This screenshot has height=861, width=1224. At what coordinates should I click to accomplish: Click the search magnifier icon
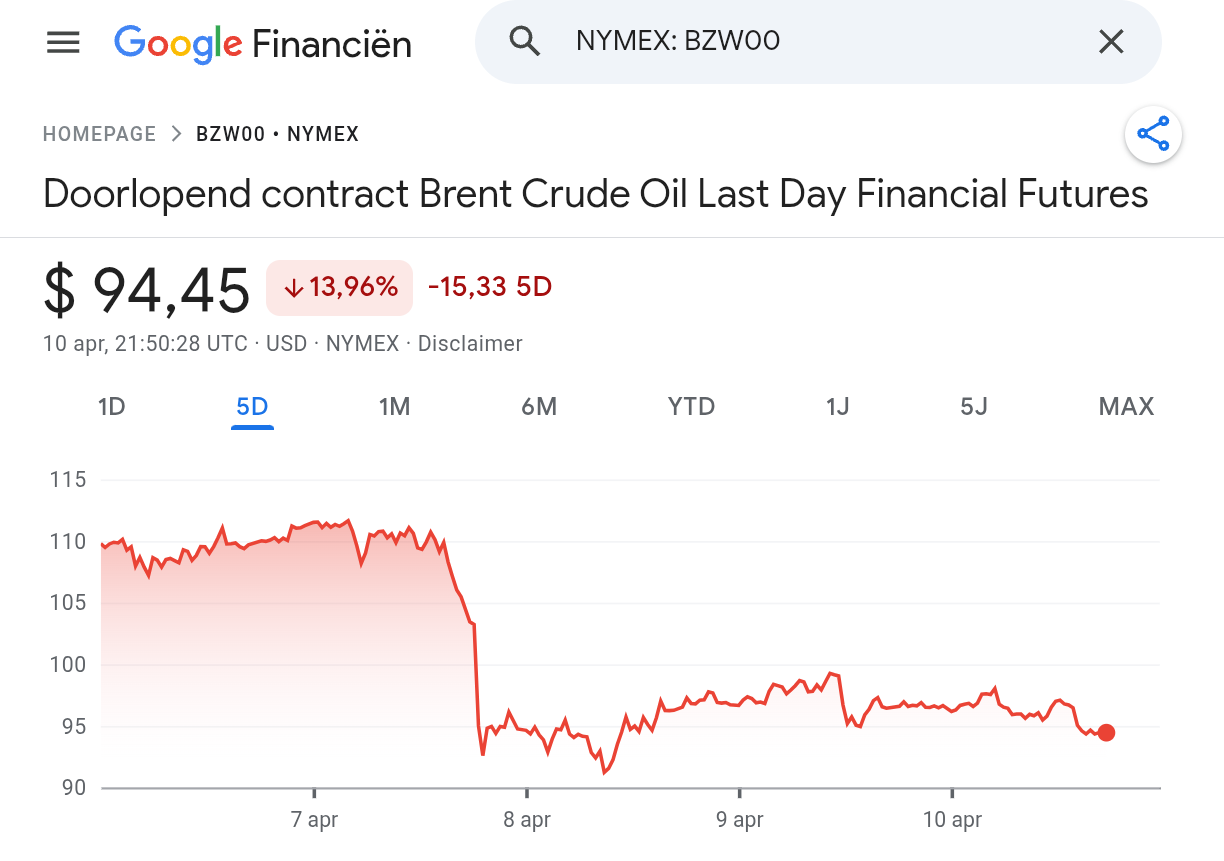(525, 42)
